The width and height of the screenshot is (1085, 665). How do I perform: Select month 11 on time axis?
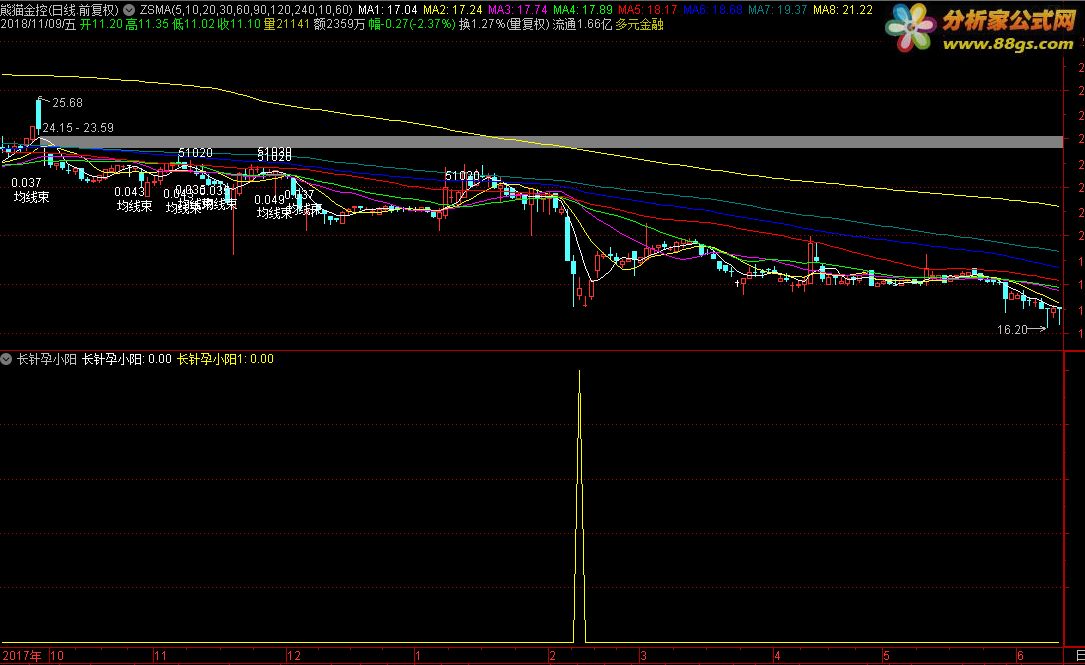coord(160,655)
